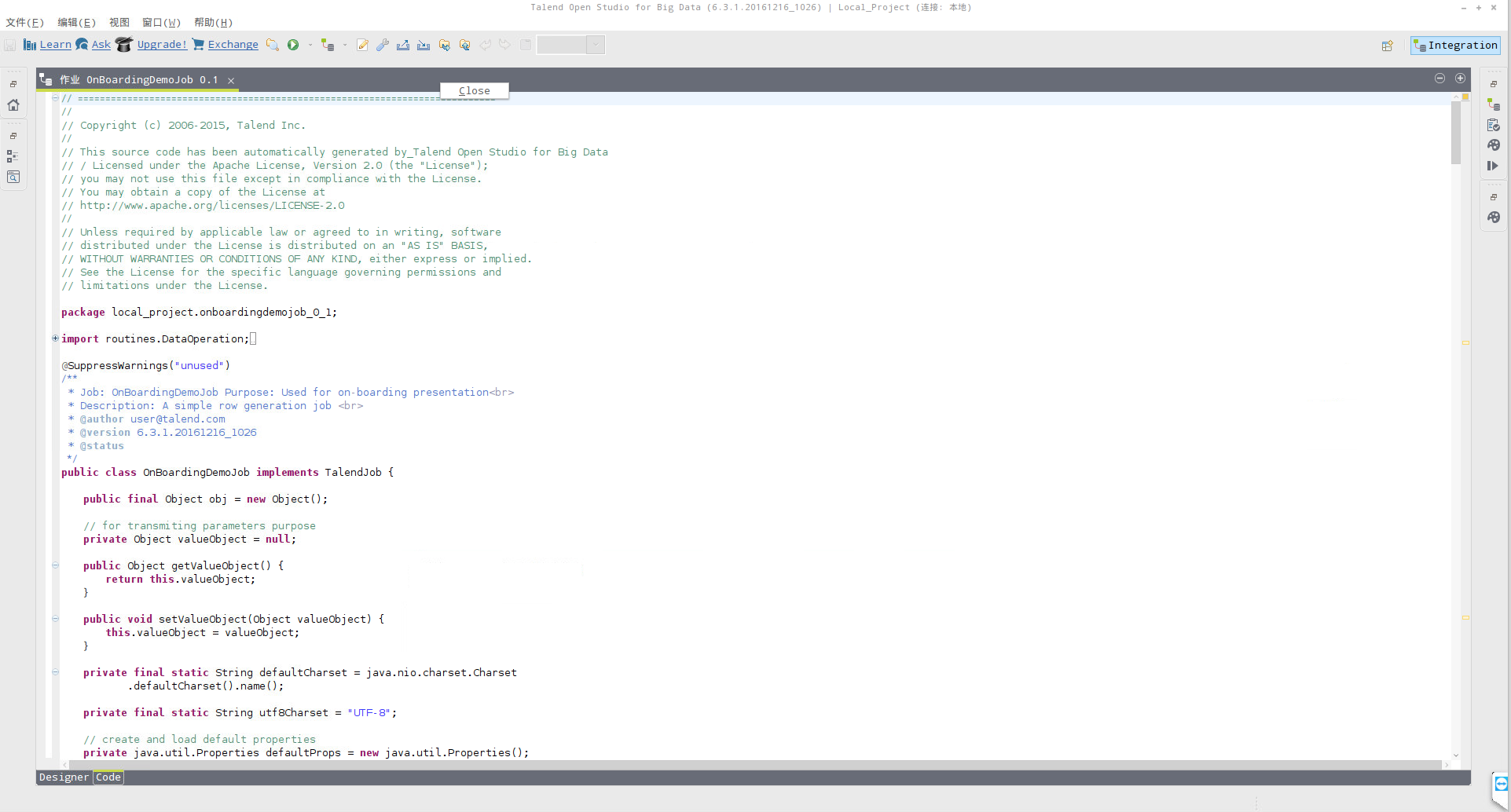Open project settings wrench icon
The image size is (1511, 812).
click(383, 45)
